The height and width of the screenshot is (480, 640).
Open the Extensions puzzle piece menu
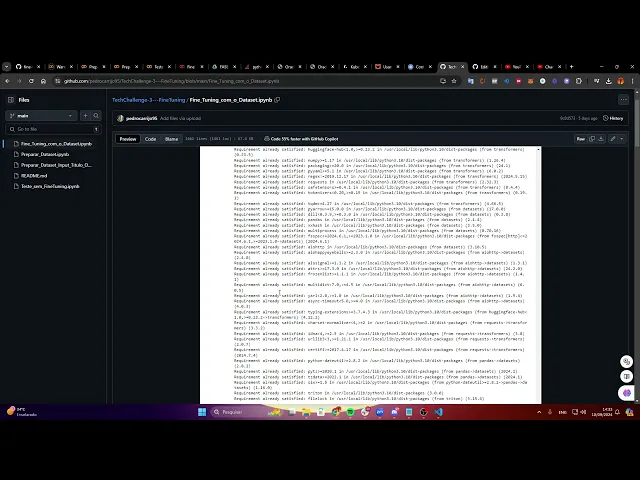579,81
